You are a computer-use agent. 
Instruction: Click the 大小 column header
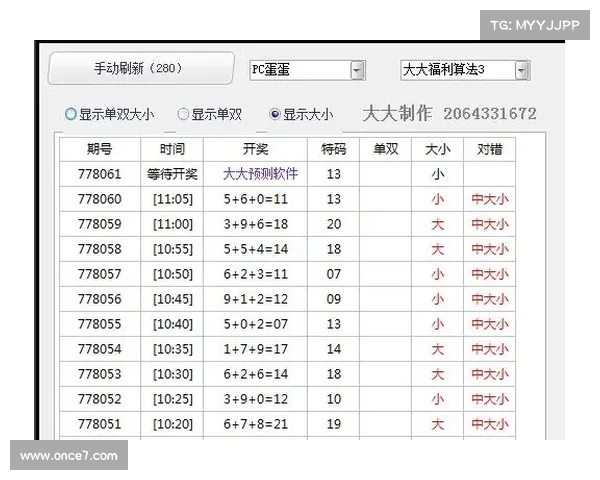point(438,149)
